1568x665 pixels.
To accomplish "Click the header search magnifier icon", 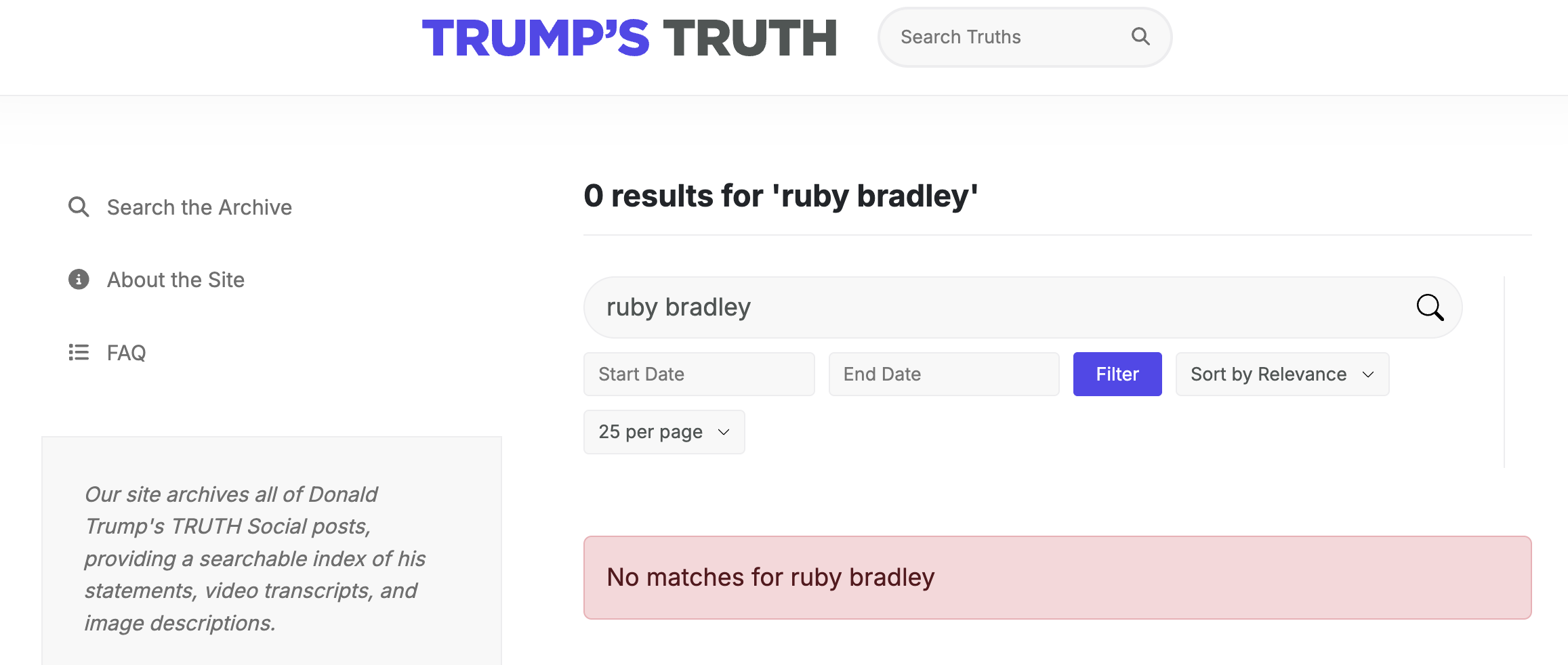I will pos(1140,37).
